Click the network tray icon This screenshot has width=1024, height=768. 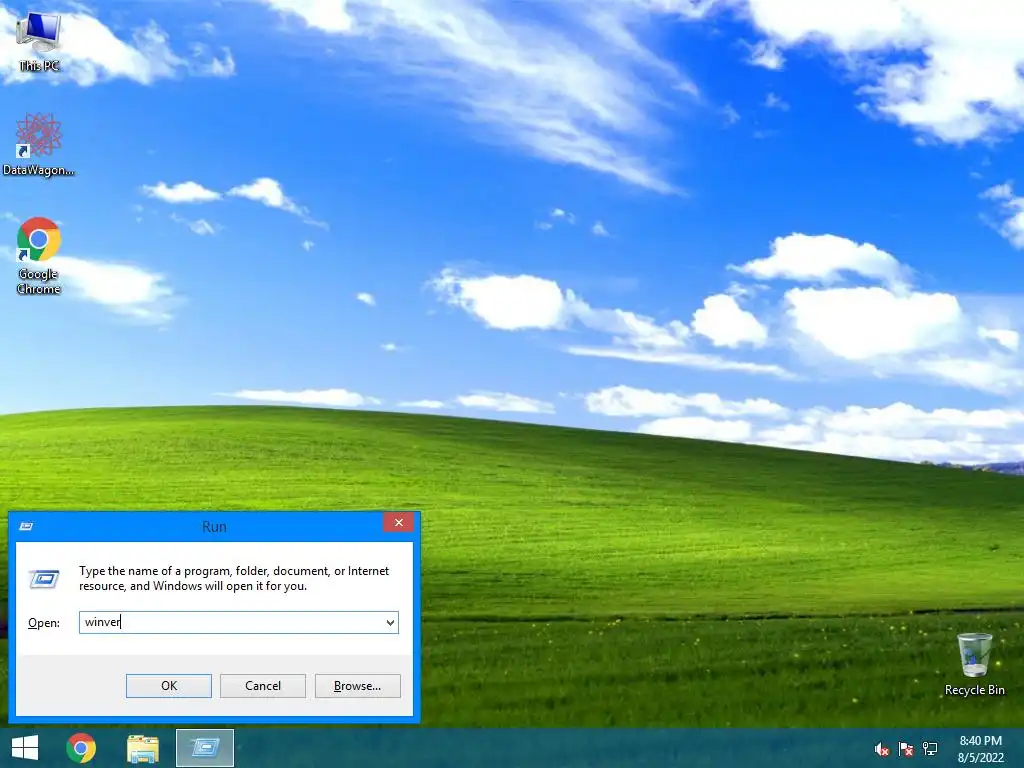(x=930, y=749)
